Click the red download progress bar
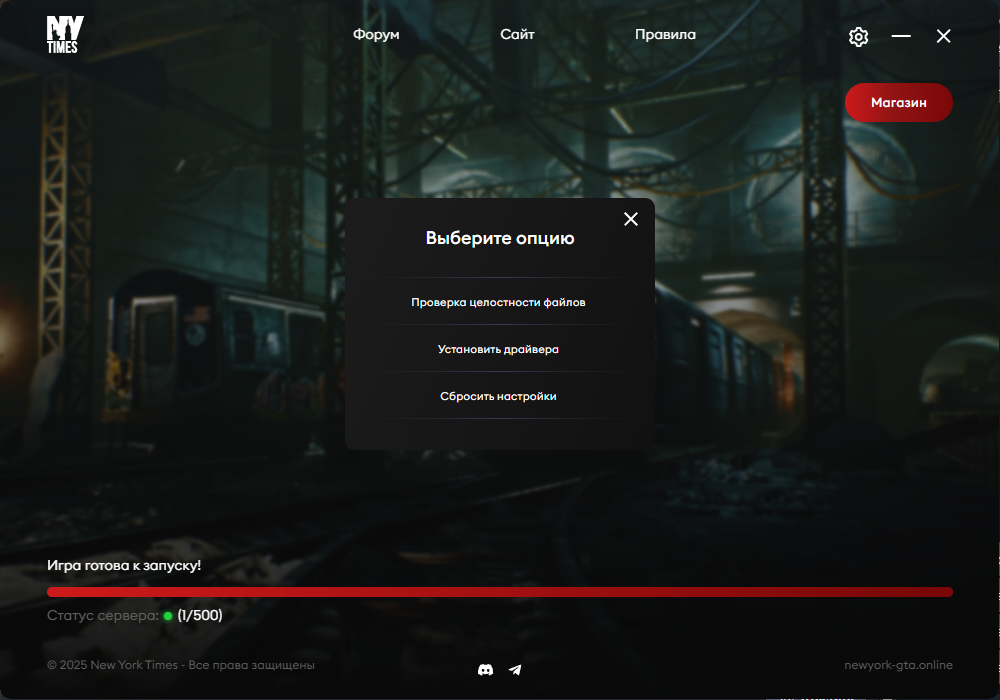 (x=500, y=592)
